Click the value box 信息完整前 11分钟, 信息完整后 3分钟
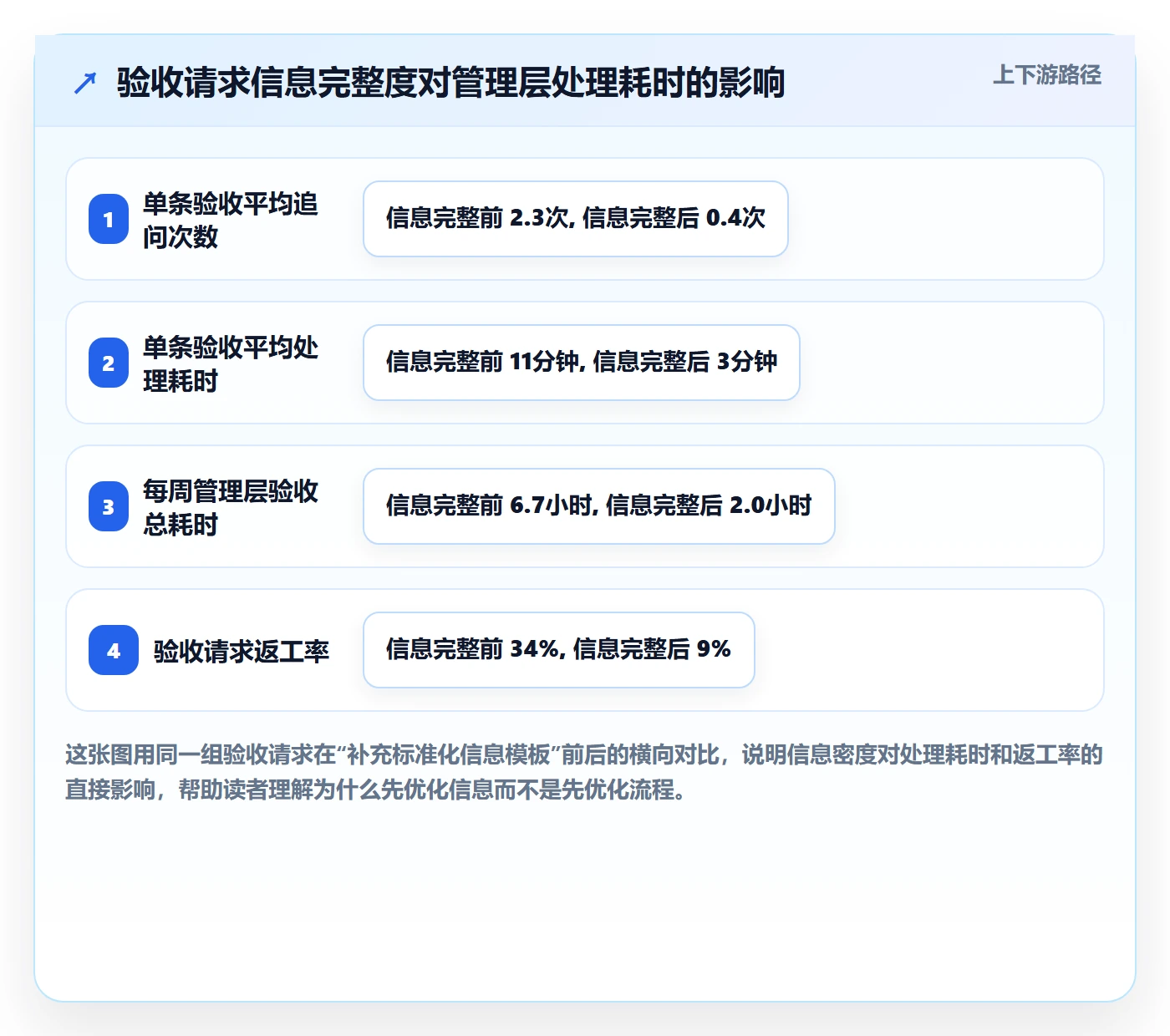 582,363
